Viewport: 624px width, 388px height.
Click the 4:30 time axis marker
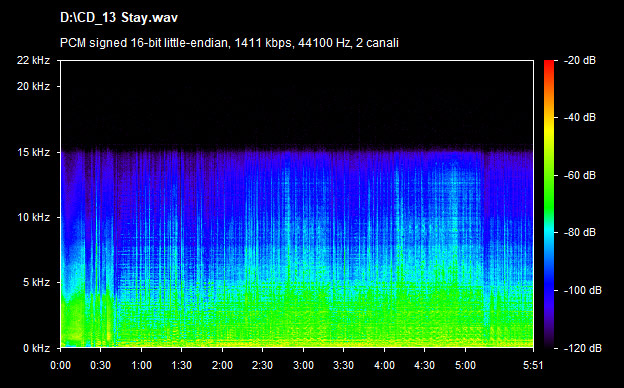(x=425, y=365)
